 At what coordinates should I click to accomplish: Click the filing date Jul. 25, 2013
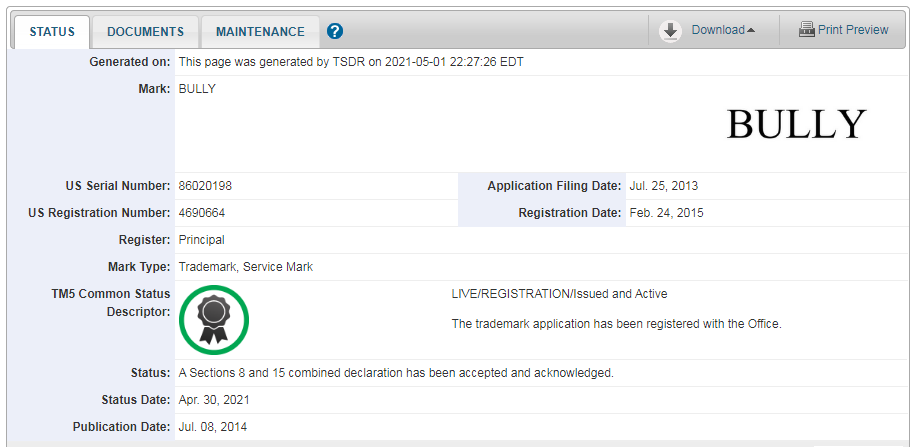point(664,186)
